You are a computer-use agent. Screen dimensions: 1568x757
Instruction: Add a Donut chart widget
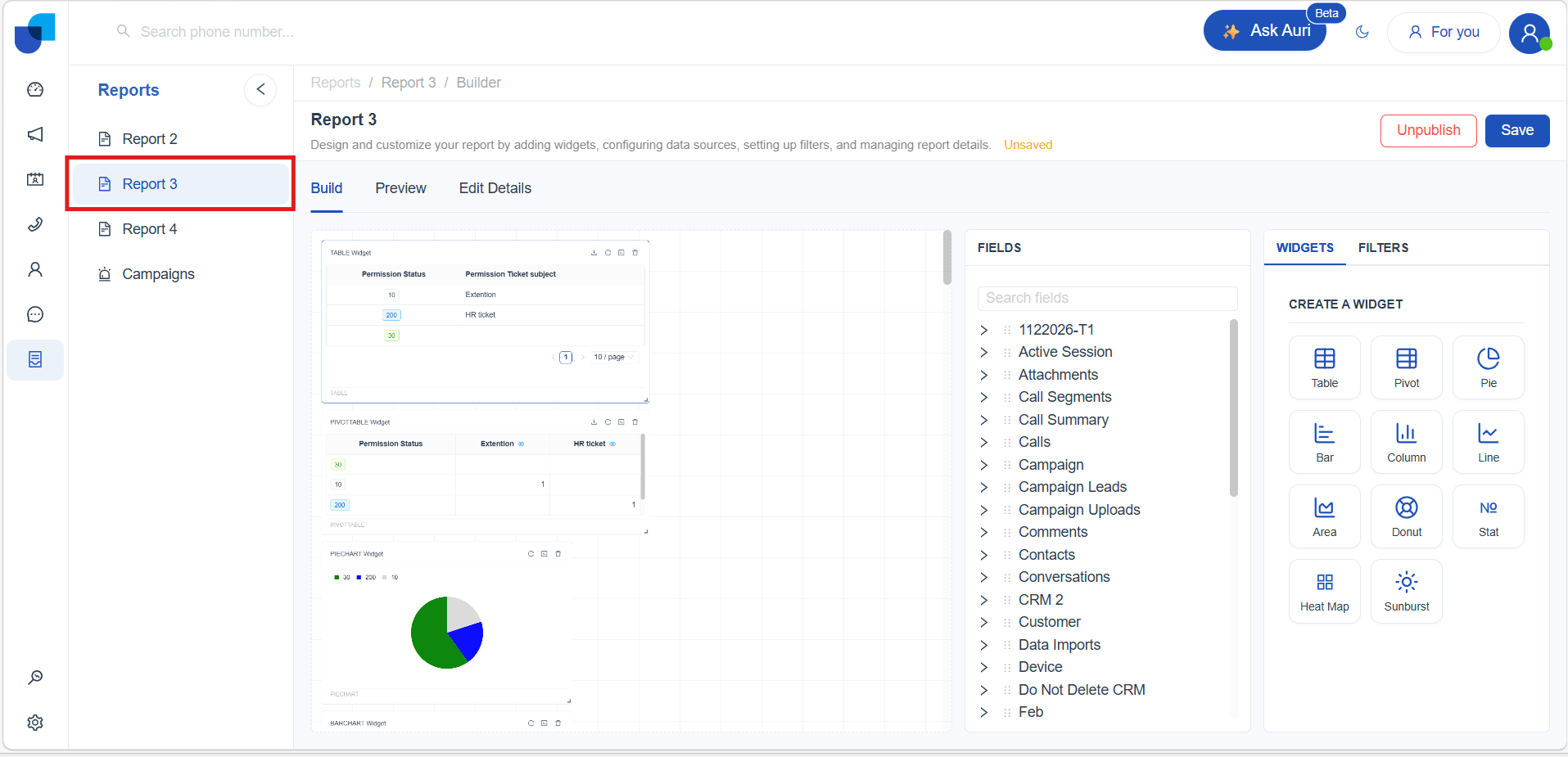(1406, 516)
